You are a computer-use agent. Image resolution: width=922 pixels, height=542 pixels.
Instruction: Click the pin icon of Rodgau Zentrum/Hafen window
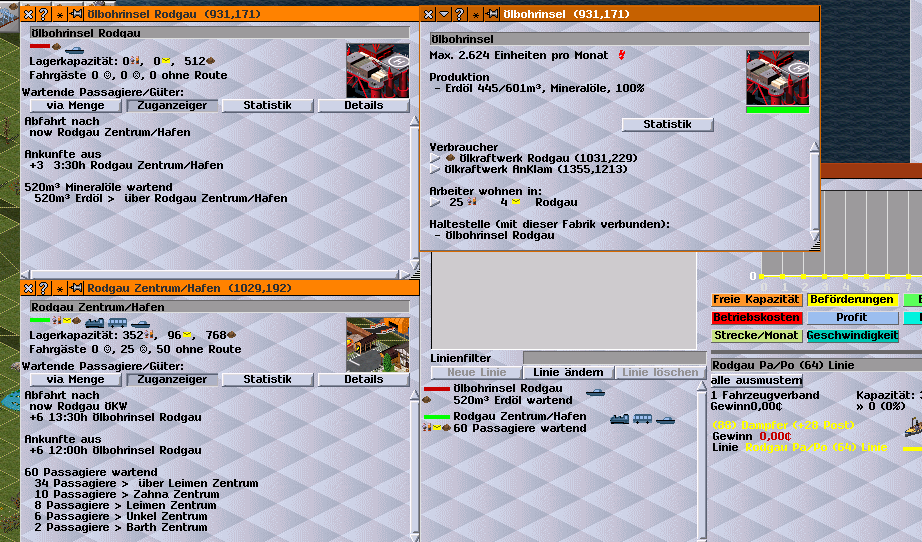click(76, 288)
